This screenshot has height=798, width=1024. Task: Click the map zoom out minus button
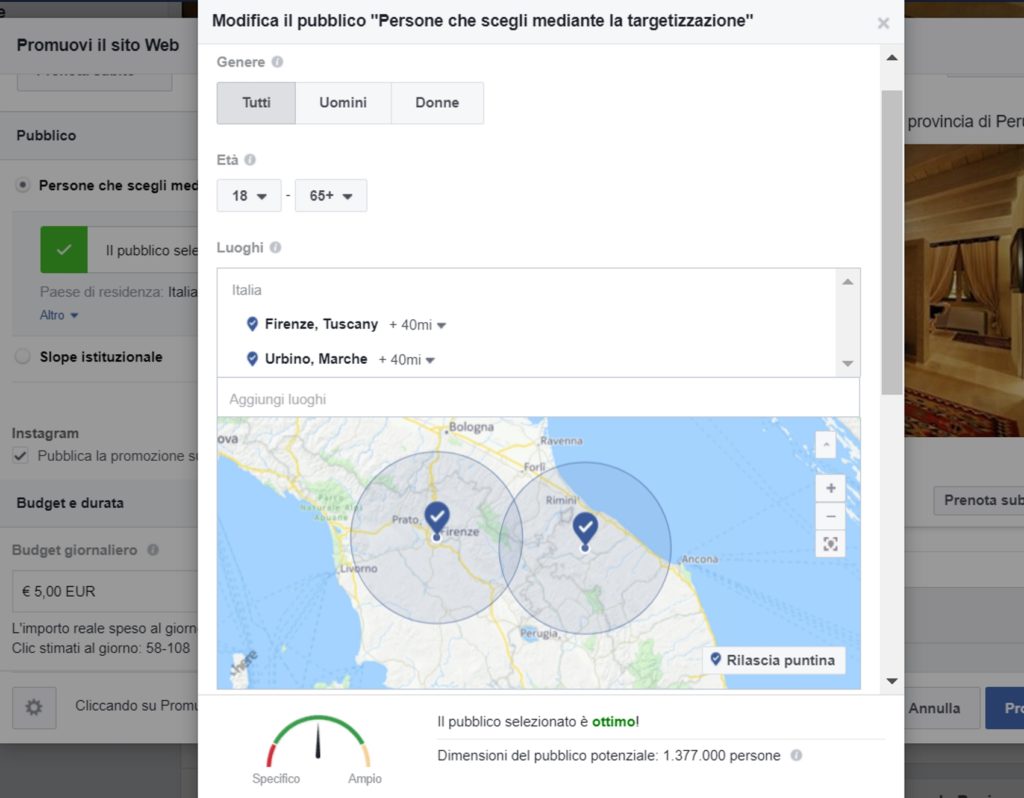click(830, 516)
